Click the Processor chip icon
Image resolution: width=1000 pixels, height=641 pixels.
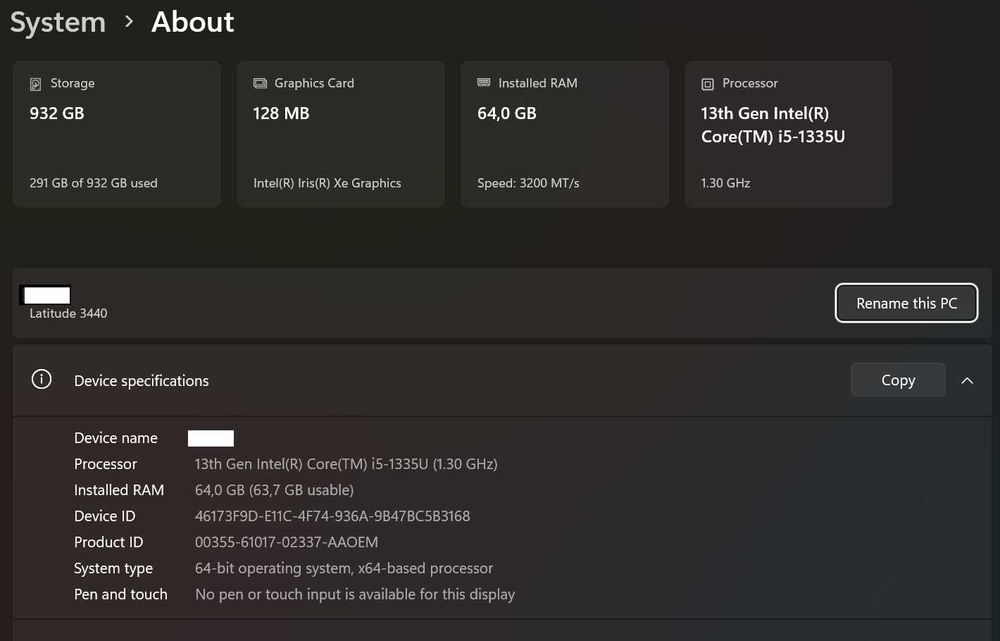click(708, 84)
